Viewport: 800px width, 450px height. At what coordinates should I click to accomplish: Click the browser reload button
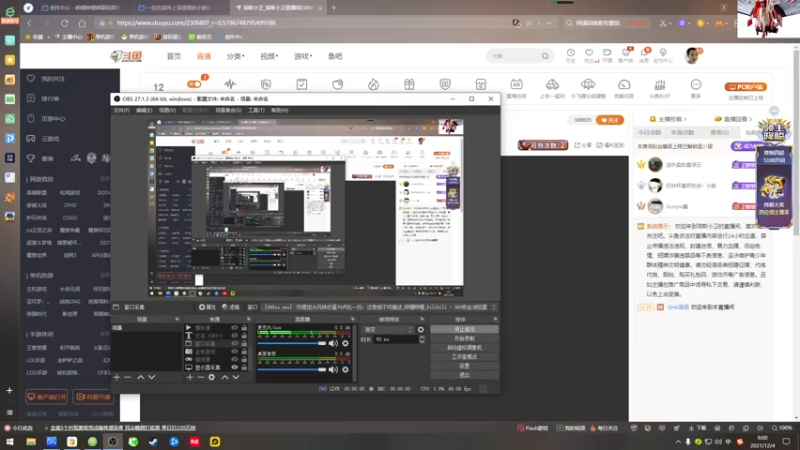pyautogui.click(x=64, y=23)
